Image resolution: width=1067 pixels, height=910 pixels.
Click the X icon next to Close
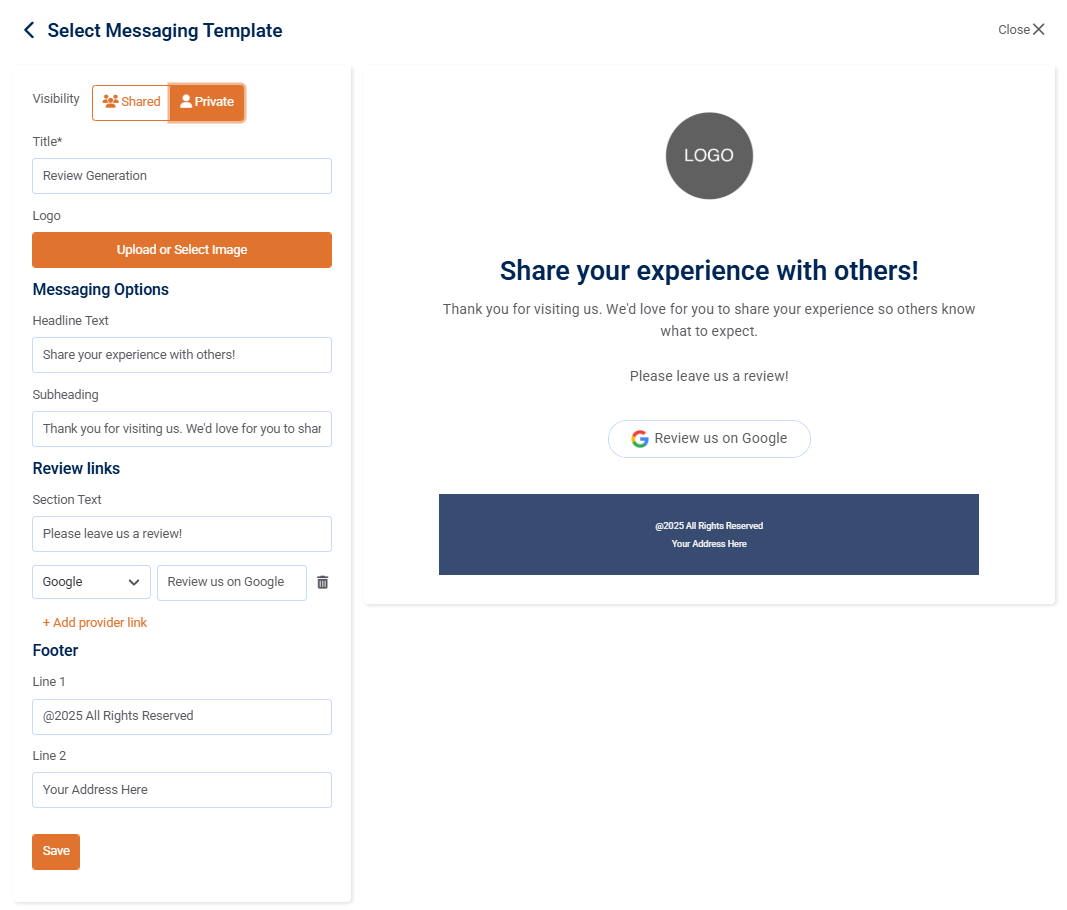[x=1039, y=29]
